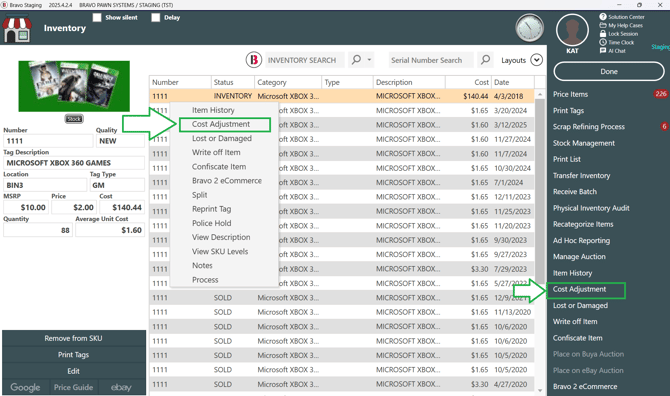The image size is (670, 396).
Task: Click Remove from SKU button
Action: pos(73,338)
